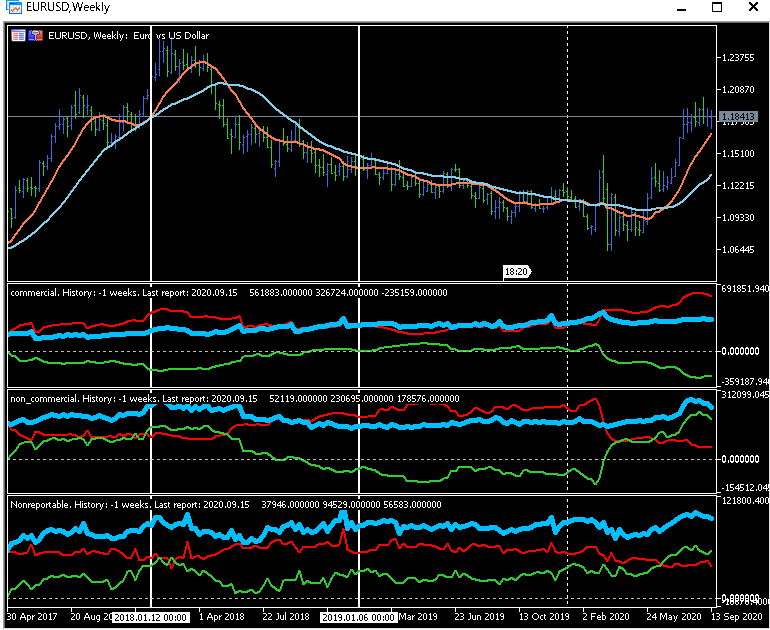The image size is (770, 630).
Task: Click the market depth icon beside chart title
Action: [35, 35]
